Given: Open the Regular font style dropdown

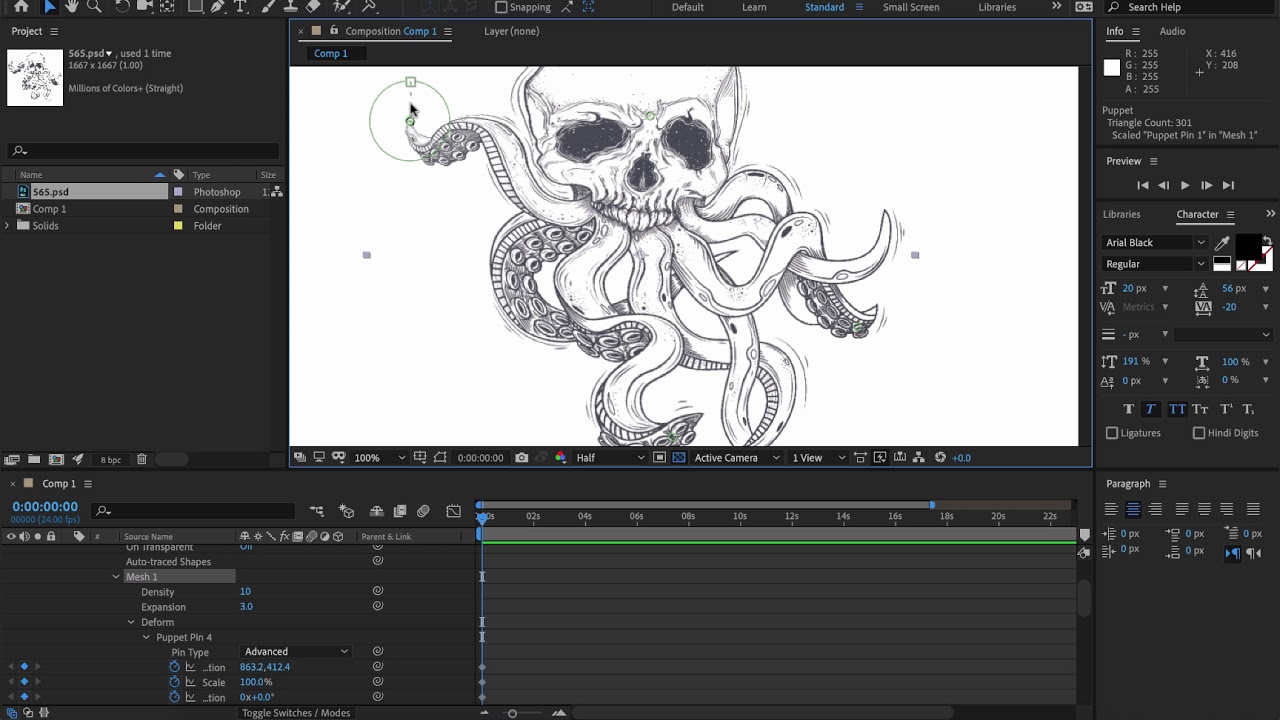Looking at the screenshot, I should pos(1155,264).
